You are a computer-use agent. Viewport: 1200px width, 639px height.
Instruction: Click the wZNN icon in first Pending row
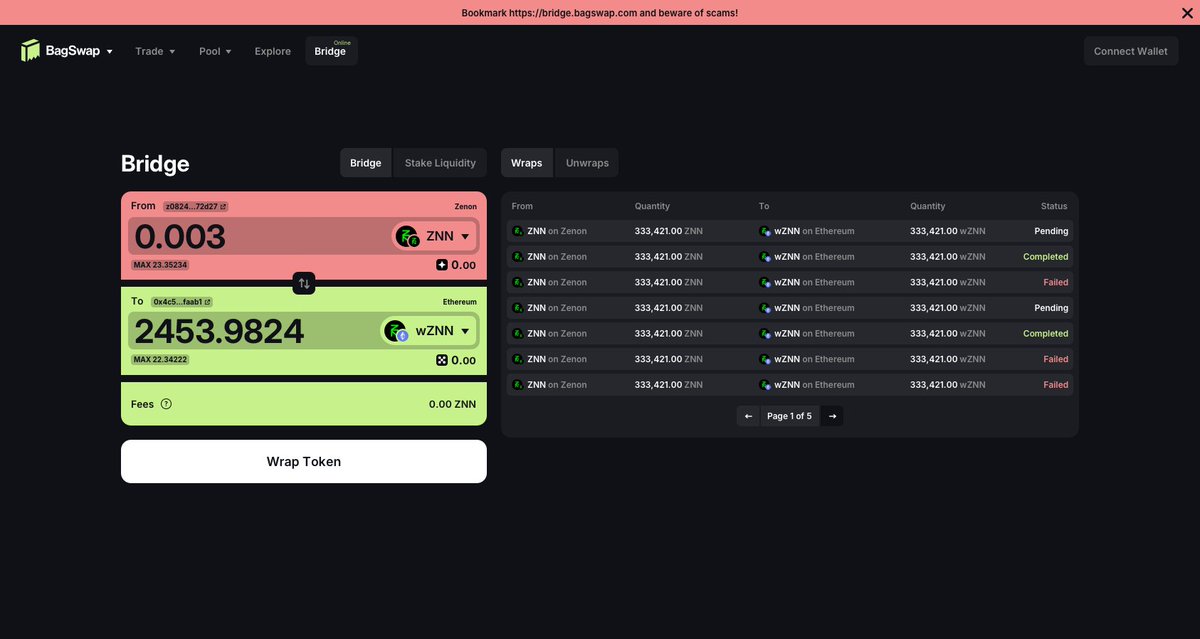pos(765,231)
